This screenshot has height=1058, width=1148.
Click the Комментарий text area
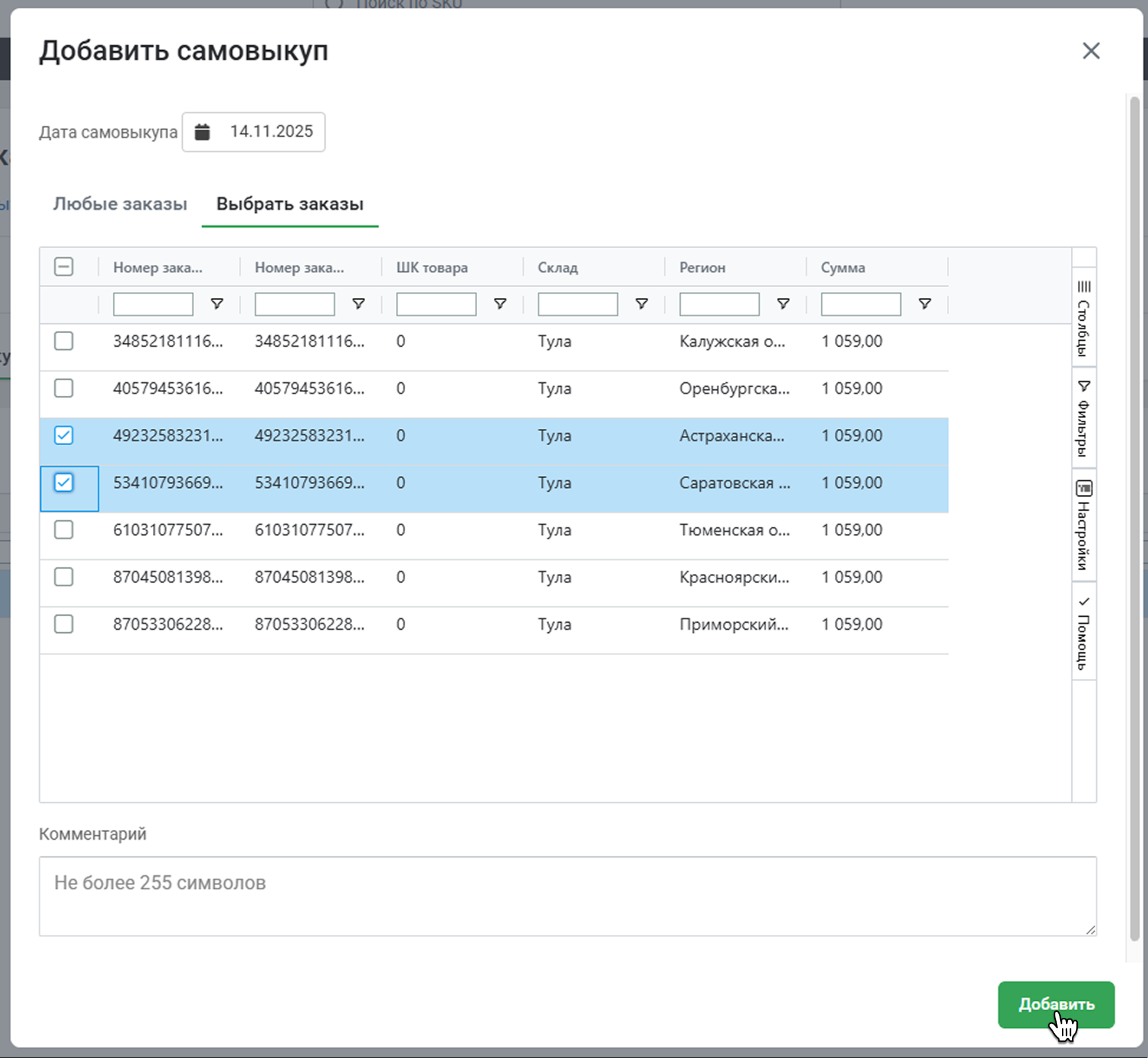click(568, 896)
